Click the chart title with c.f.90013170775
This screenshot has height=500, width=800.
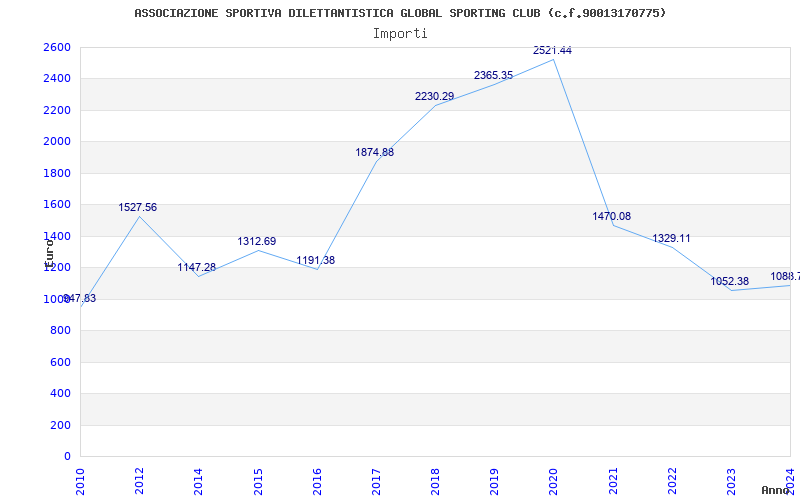[400, 13]
